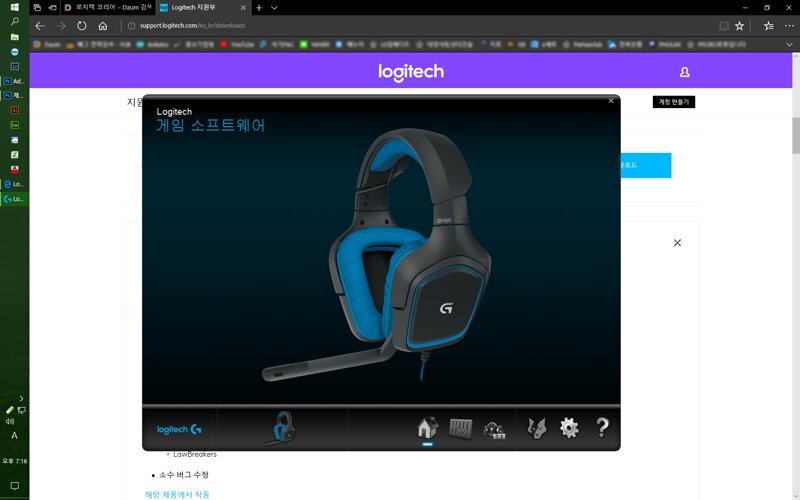Open the clock showing 오후 7:16
This screenshot has width=800, height=500.
click(x=14, y=461)
